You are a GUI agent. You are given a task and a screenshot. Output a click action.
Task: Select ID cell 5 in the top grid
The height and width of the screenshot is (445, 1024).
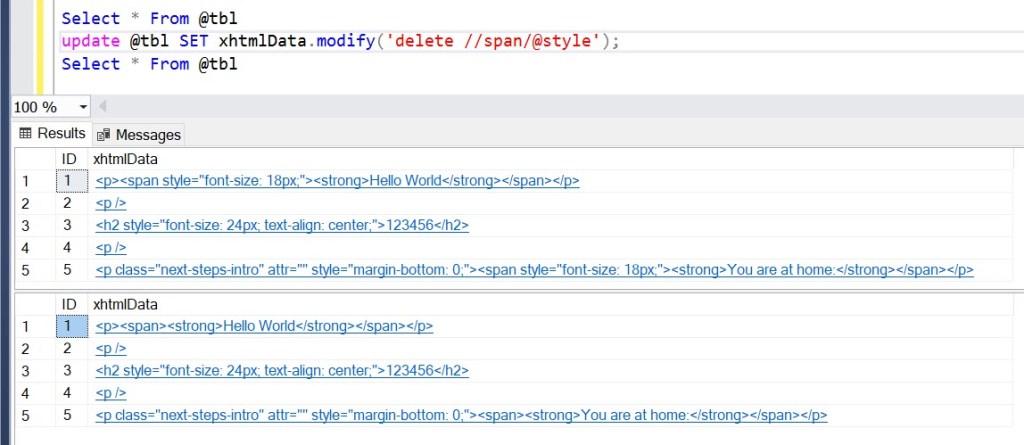coord(69,270)
